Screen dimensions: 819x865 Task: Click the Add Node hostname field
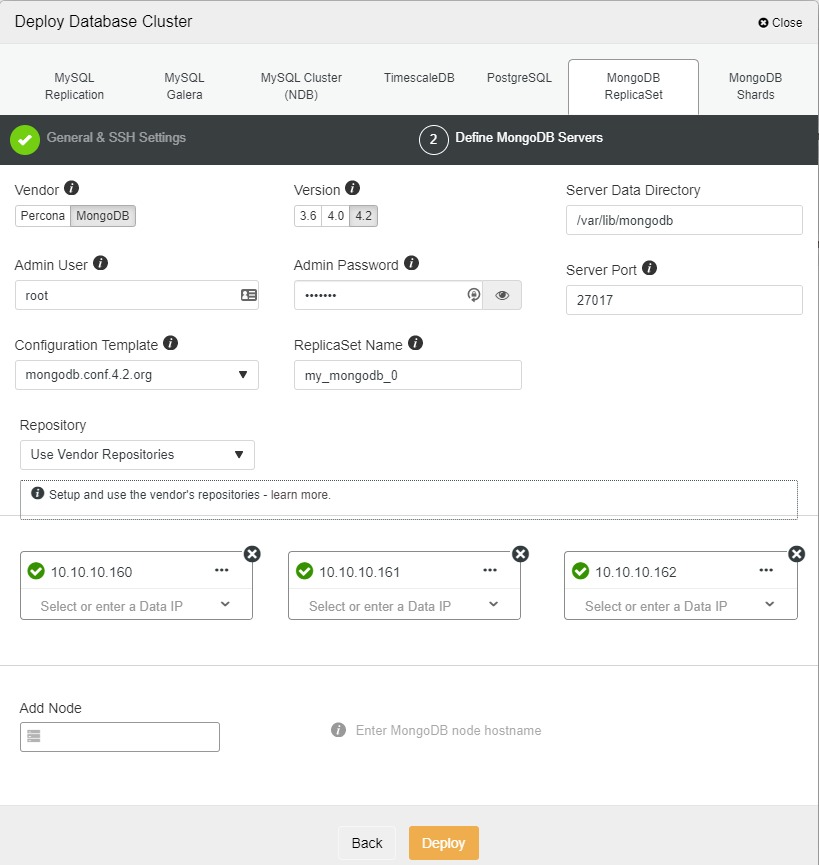[120, 737]
